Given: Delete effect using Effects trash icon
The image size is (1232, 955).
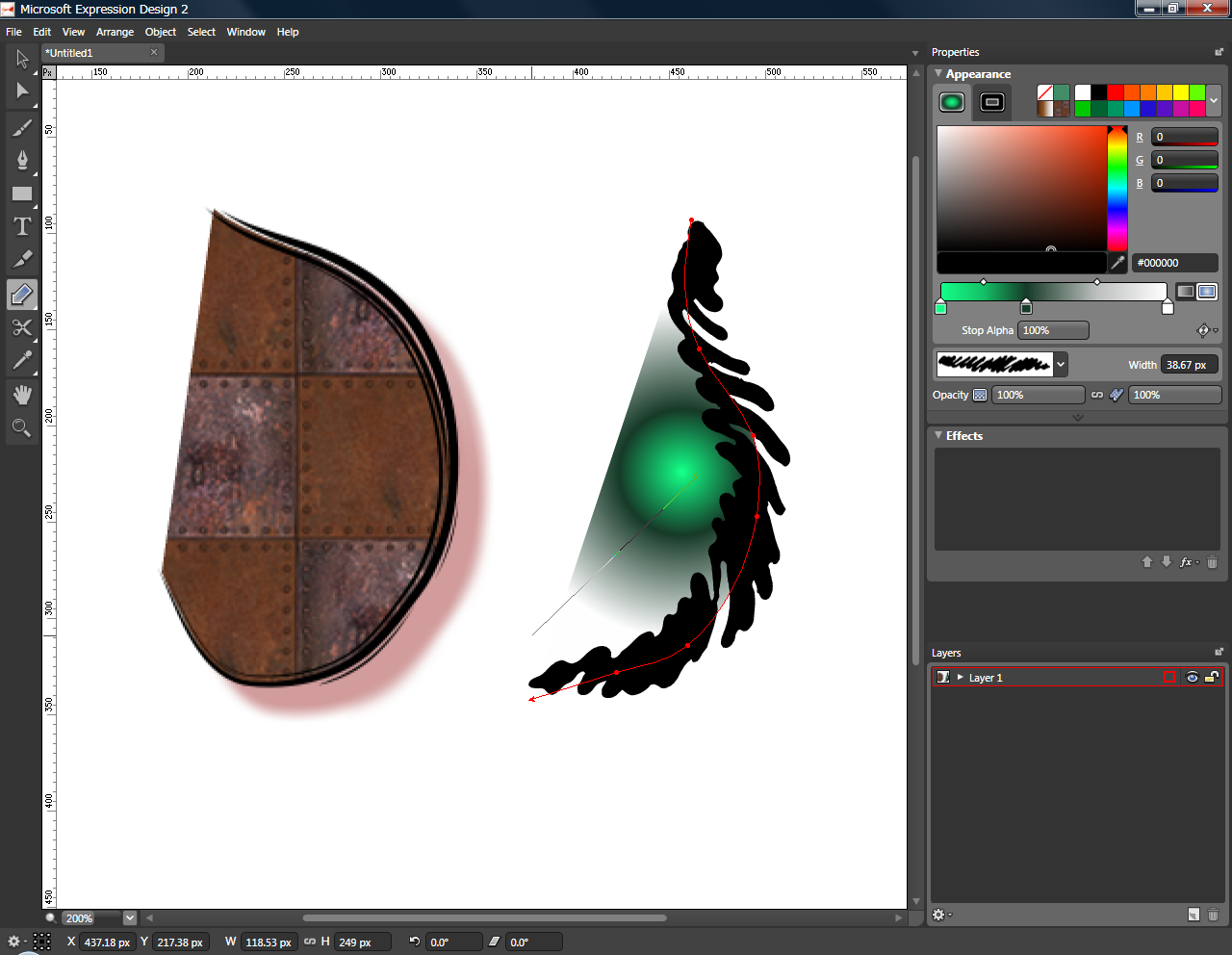Looking at the screenshot, I should 1212,562.
